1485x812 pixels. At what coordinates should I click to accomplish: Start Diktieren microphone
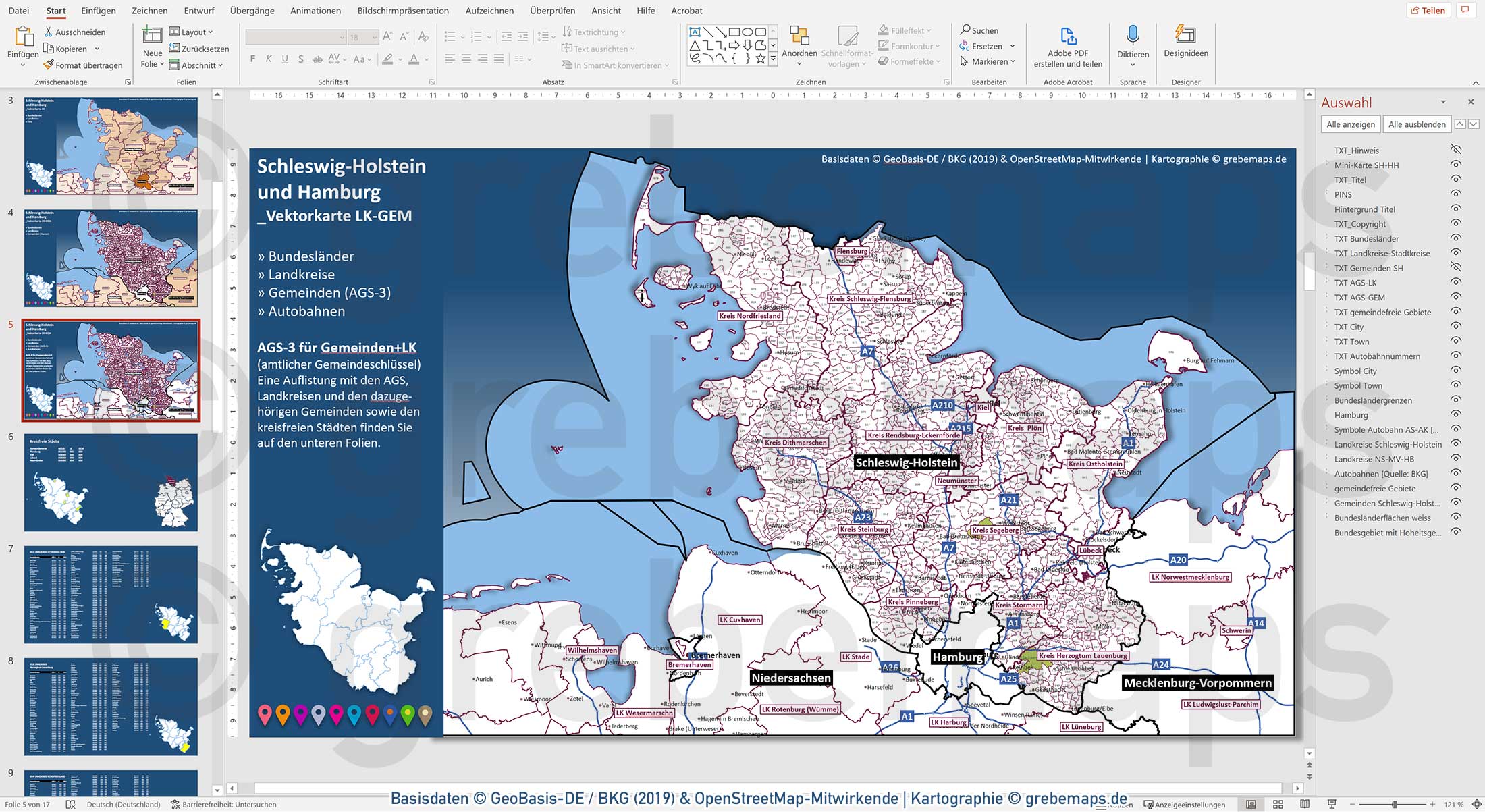tap(1133, 45)
